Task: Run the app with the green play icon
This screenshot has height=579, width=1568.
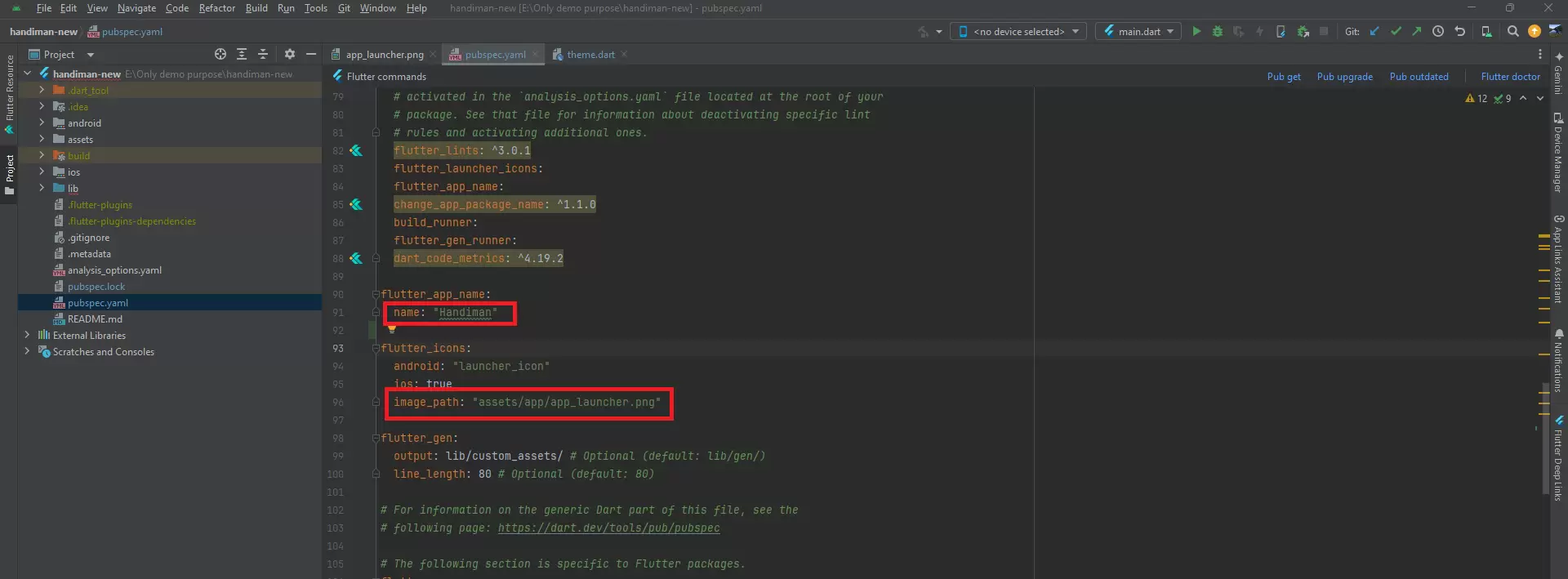Action: 1196,31
